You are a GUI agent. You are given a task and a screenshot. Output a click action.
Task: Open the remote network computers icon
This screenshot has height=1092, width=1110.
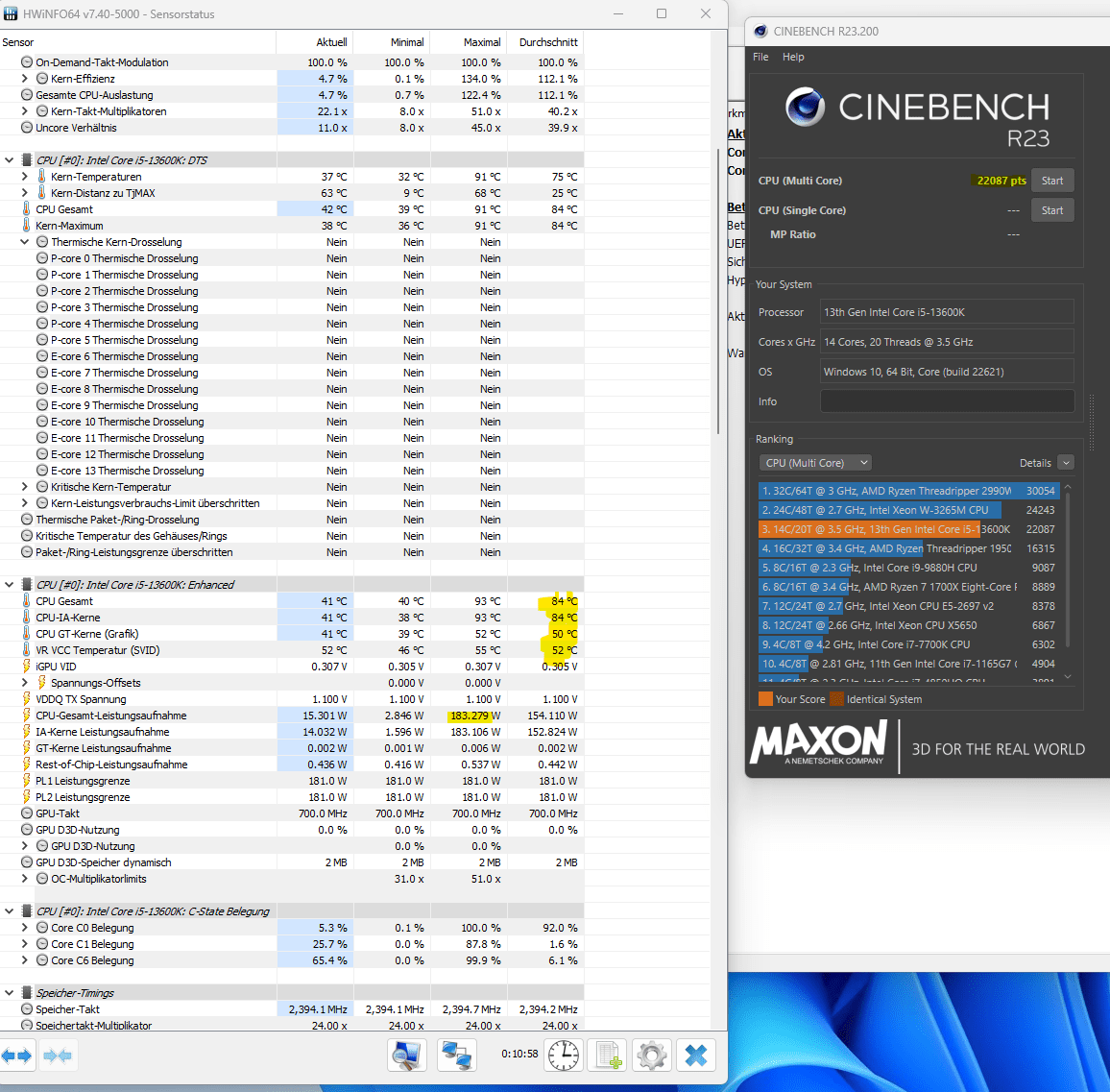point(457,1056)
